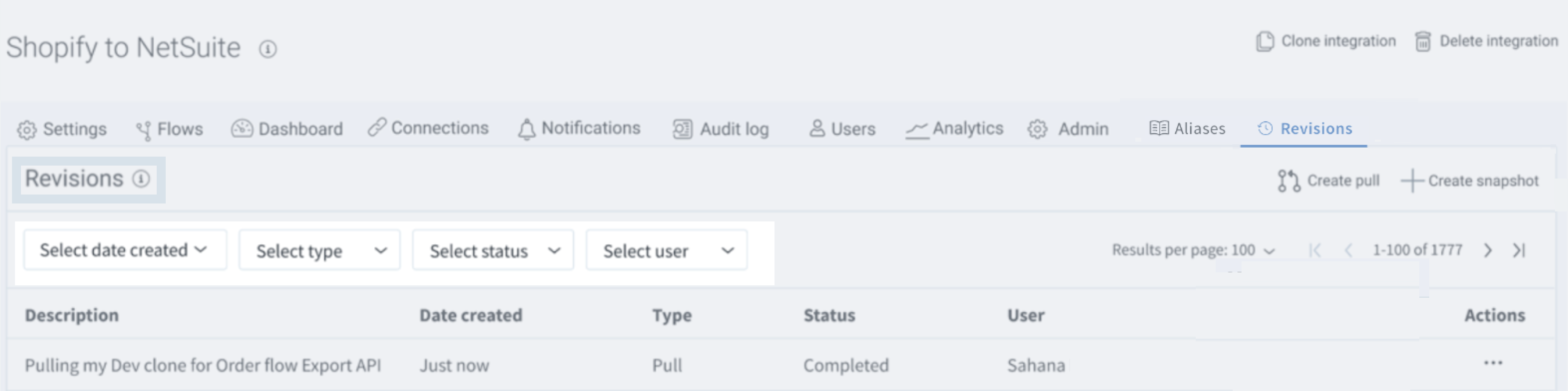Click the 'Sahana' user cell
The image size is (1568, 391).
click(1036, 366)
